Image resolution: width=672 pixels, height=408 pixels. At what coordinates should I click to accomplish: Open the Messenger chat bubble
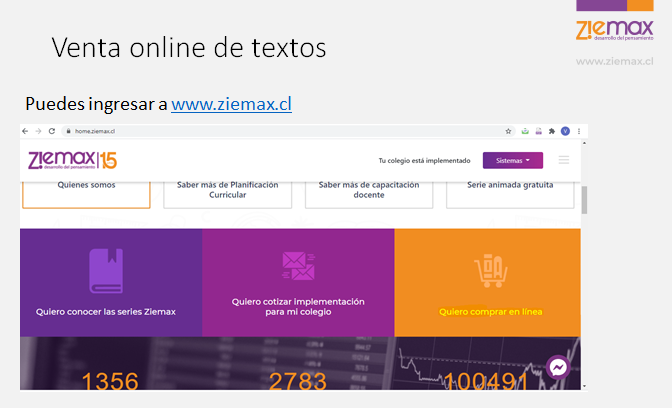coord(558,367)
